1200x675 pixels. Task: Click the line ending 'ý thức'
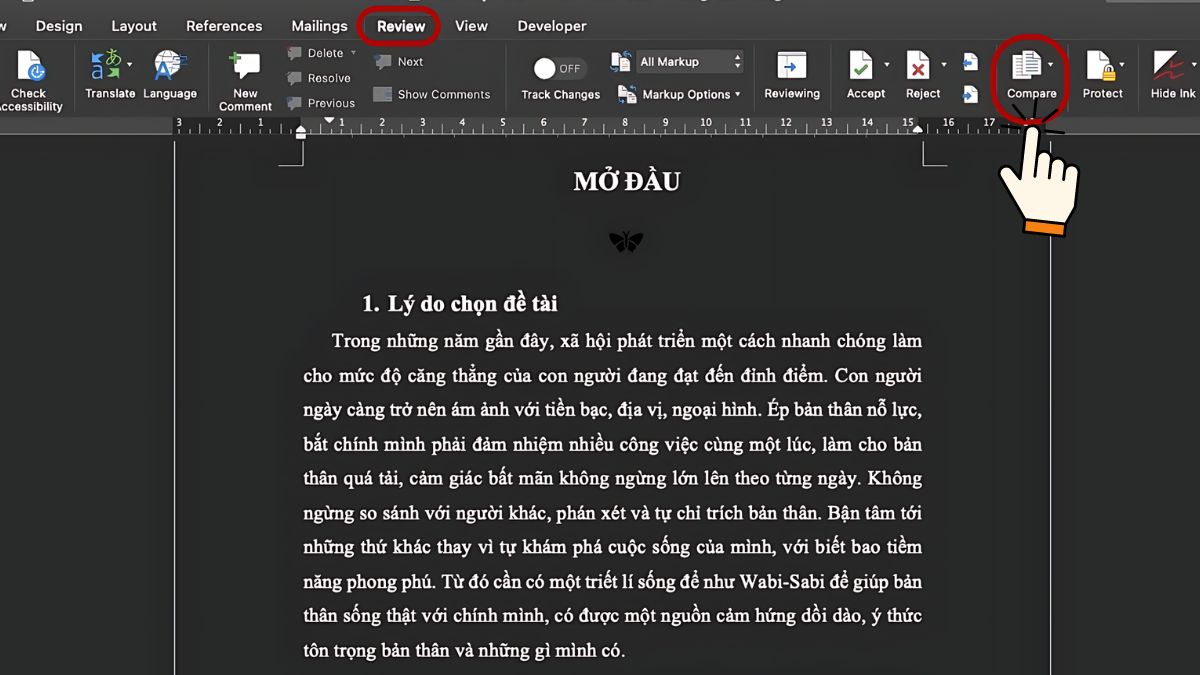tap(613, 616)
